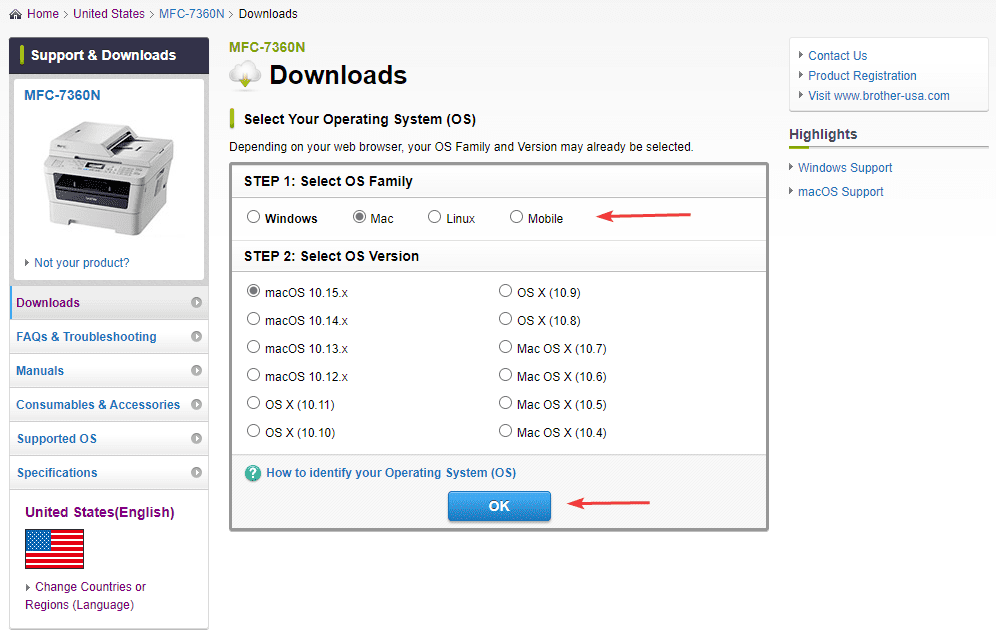This screenshot has height=630, width=996.
Task: Click the help question mark icon
Action: [x=253, y=473]
